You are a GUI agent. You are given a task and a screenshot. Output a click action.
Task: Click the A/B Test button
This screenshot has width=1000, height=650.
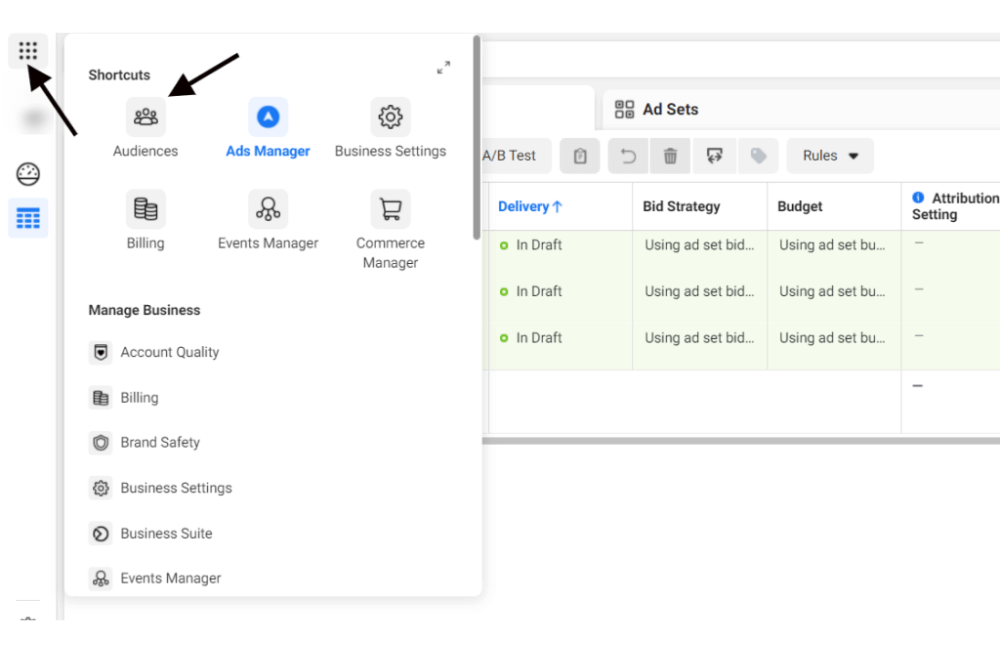pyautogui.click(x=509, y=156)
